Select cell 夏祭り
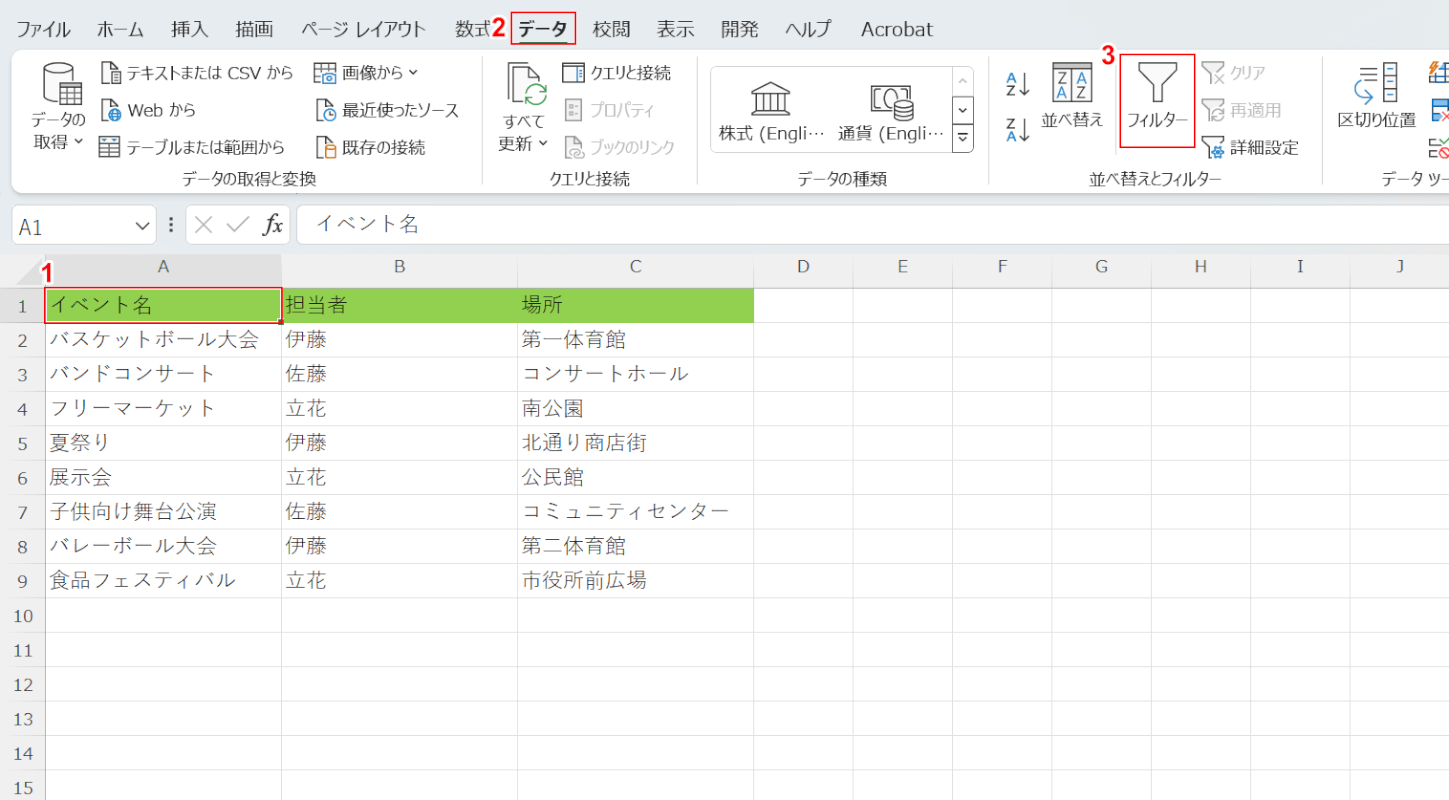This screenshot has width=1449, height=800. [163, 443]
